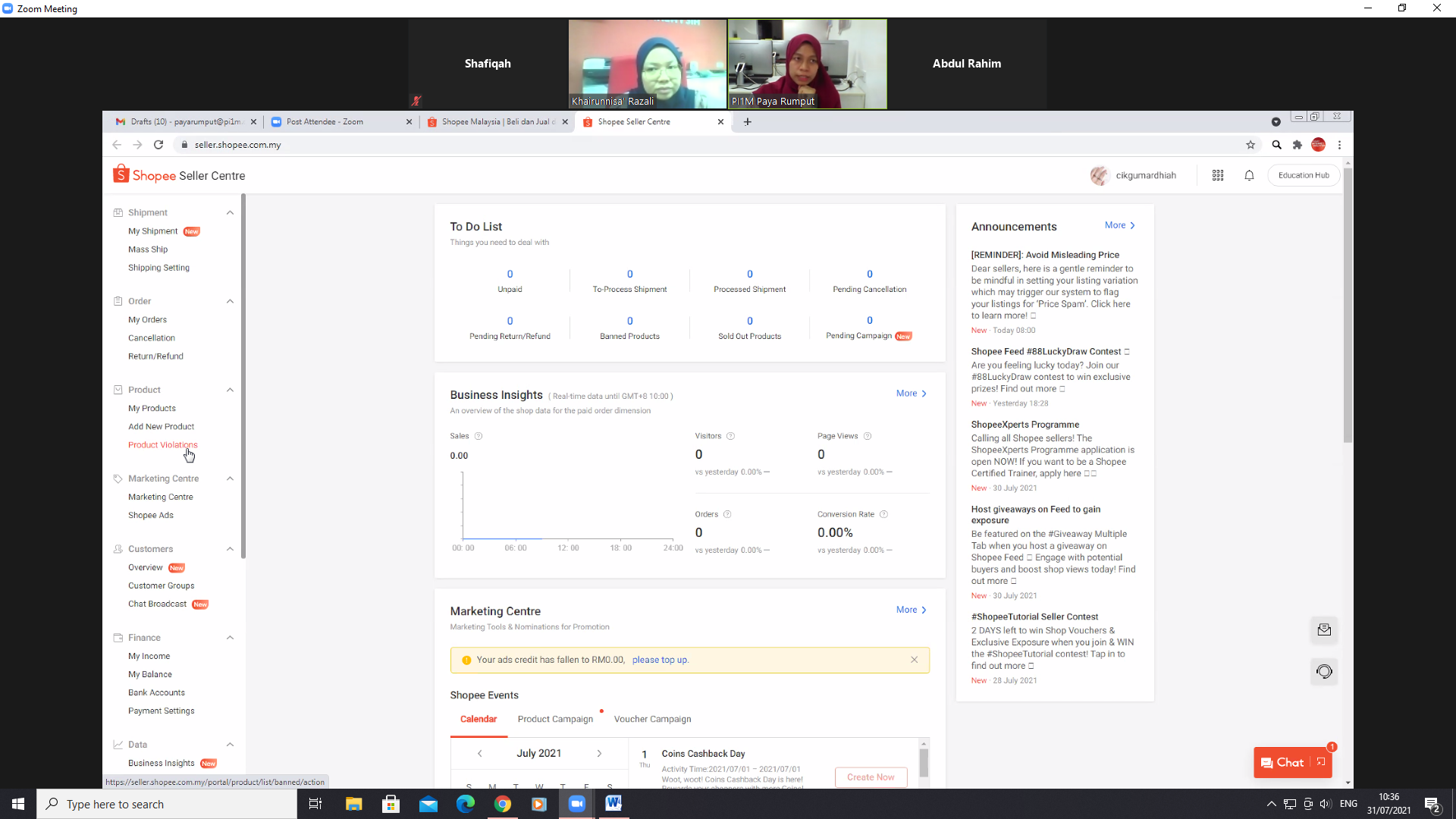Click the page vertical scrollbar
1456x819 pixels.
point(1348,306)
